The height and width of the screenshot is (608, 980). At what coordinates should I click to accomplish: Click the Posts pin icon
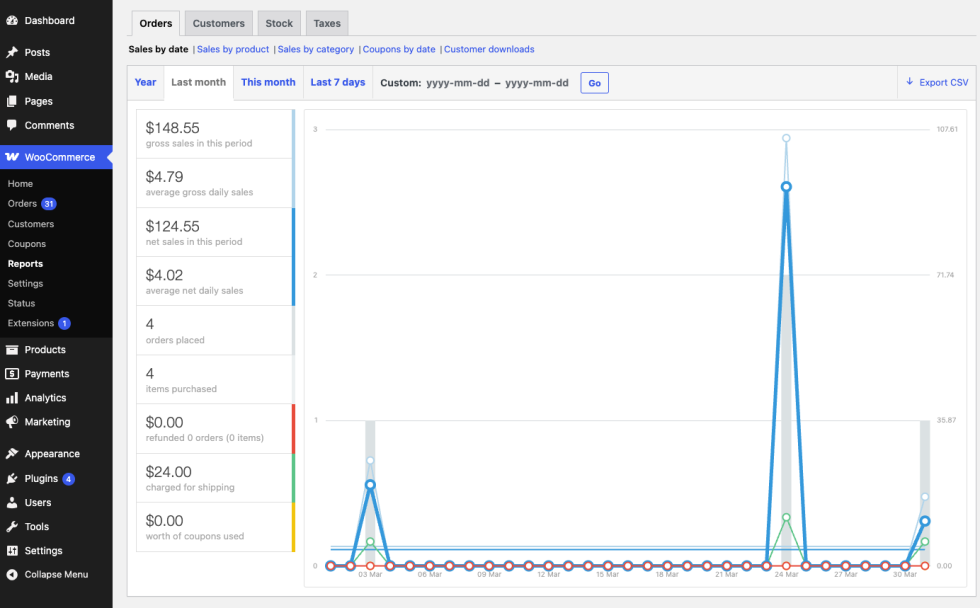[12, 52]
